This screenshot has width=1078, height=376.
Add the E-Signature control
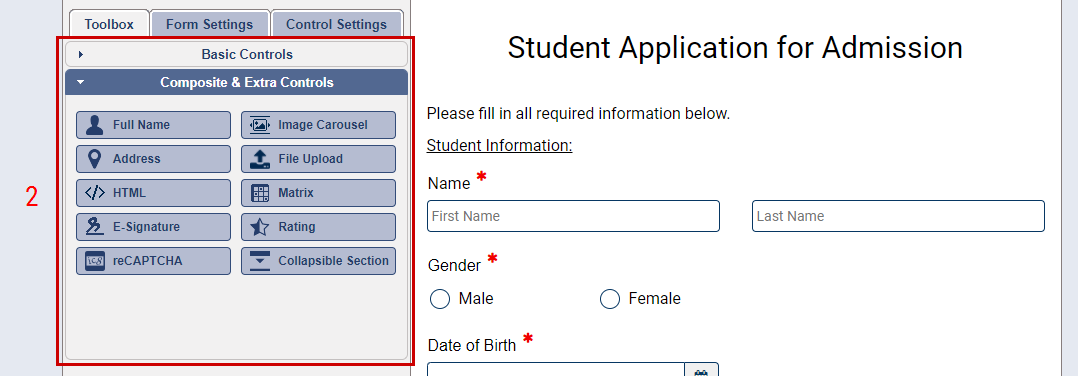153,227
